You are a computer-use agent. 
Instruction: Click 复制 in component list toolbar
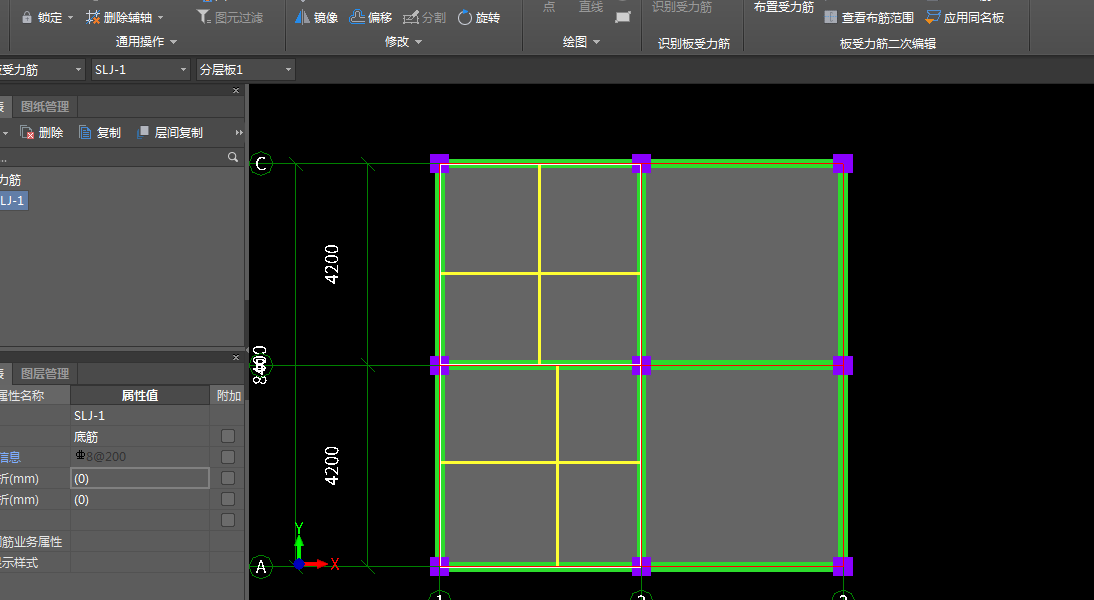tap(100, 133)
